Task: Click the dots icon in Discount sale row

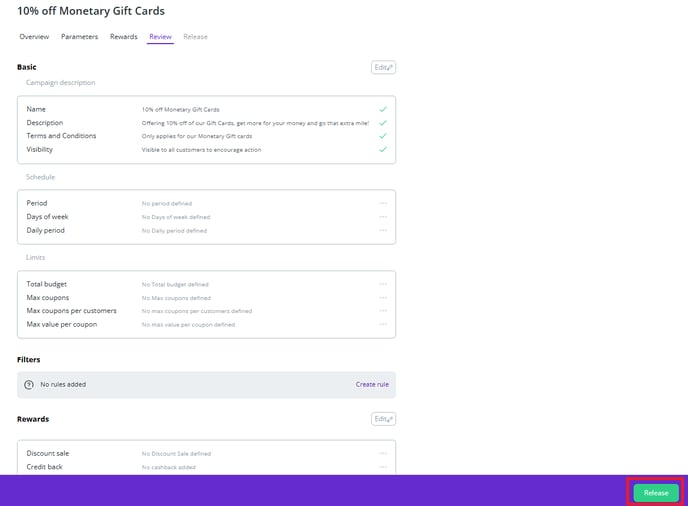Action: [383, 453]
